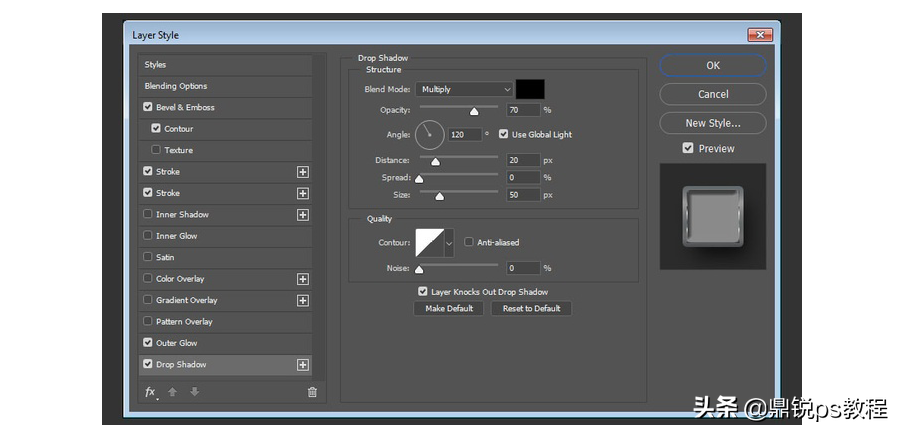The image size is (900, 433).
Task: Enable the Inner Shadow checkbox
Action: coord(148,214)
